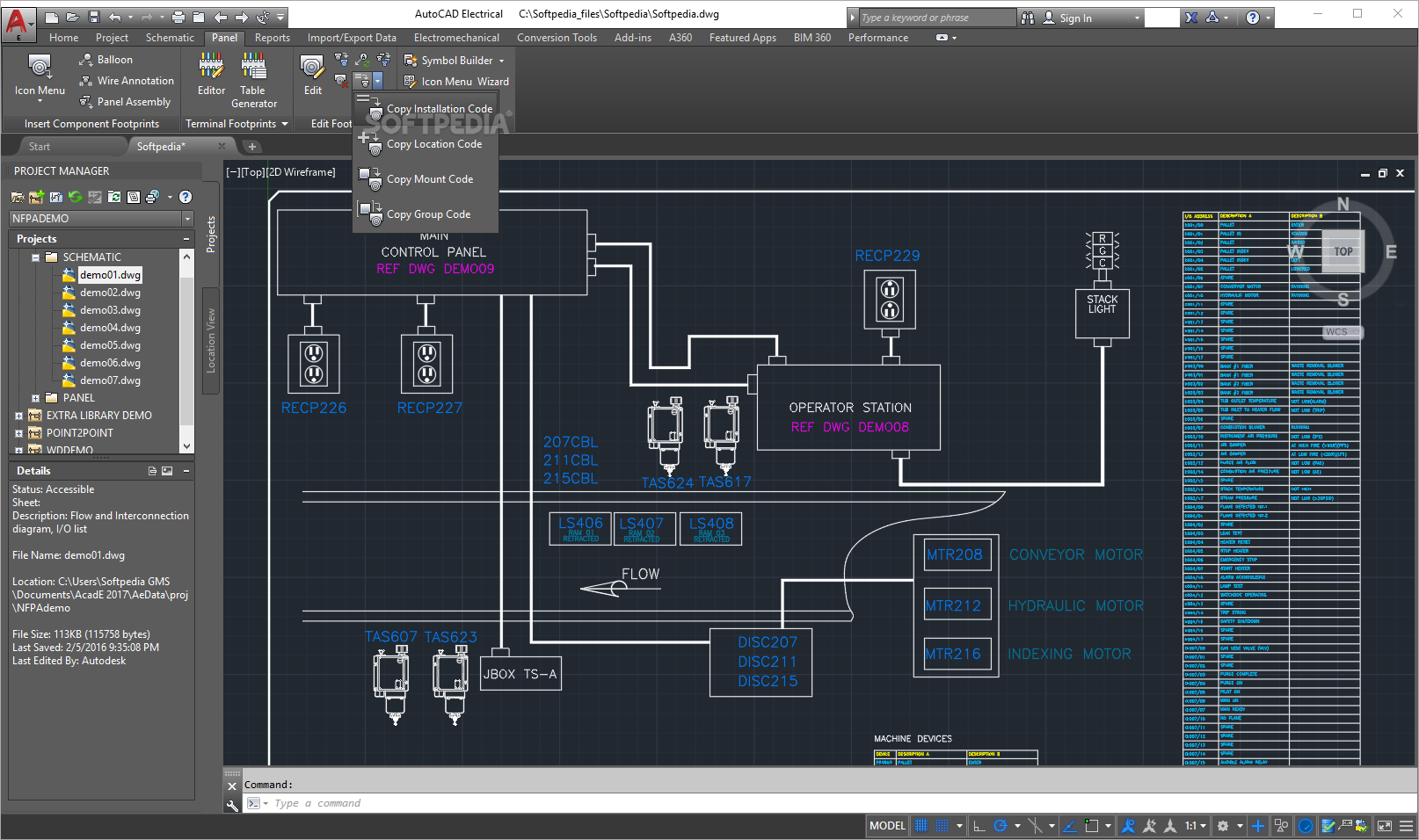Click the Clean Screen icon in status bar
Screen dimensions: 1419x840
[1385, 826]
